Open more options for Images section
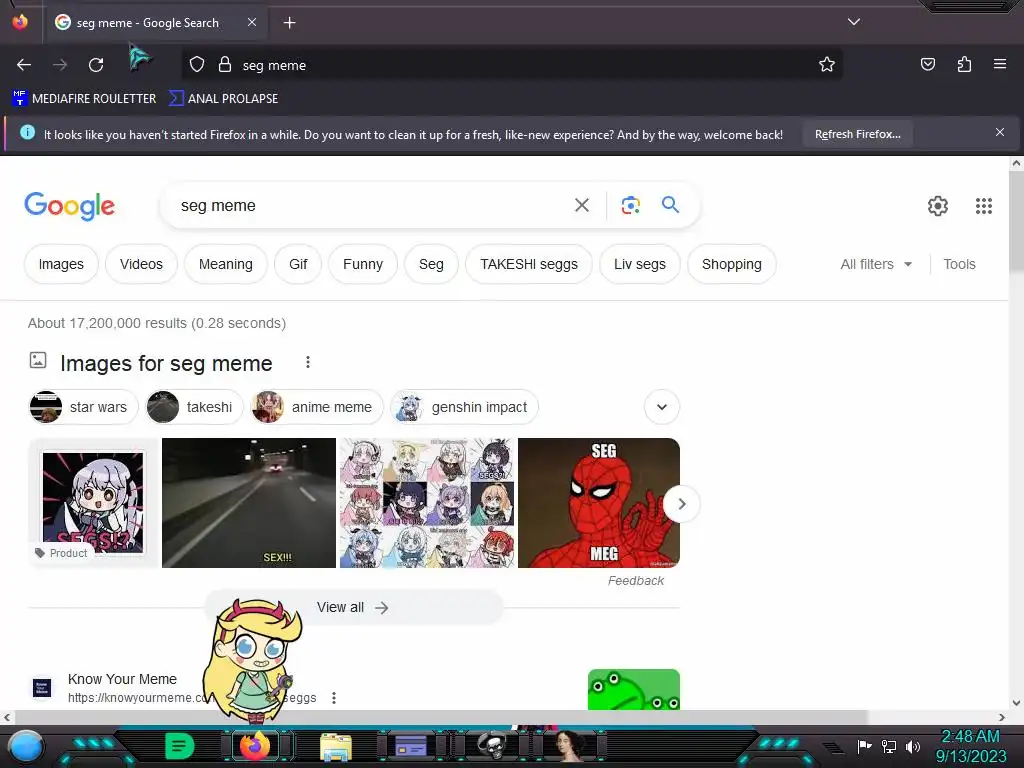The width and height of the screenshot is (1024, 768). tap(308, 362)
